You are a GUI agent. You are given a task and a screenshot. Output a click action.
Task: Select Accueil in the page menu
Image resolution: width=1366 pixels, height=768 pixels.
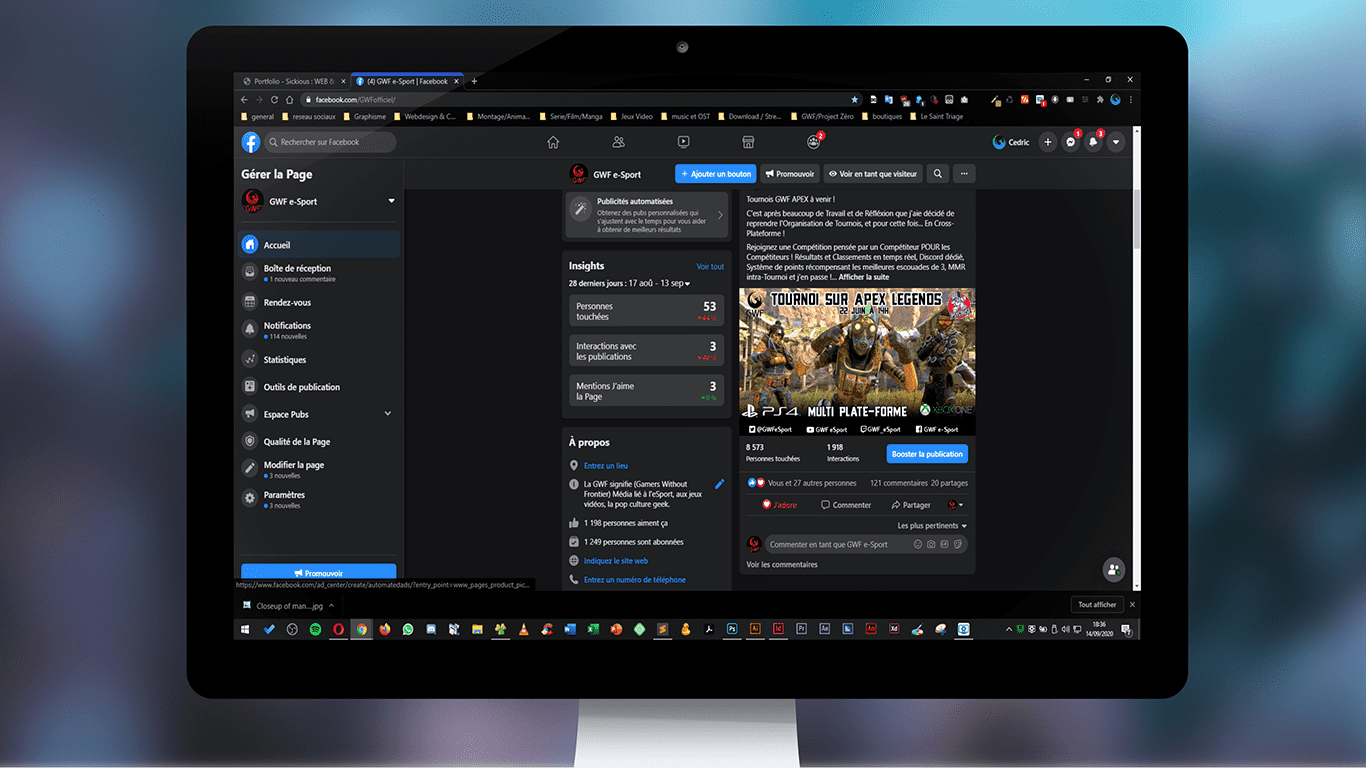pos(319,245)
